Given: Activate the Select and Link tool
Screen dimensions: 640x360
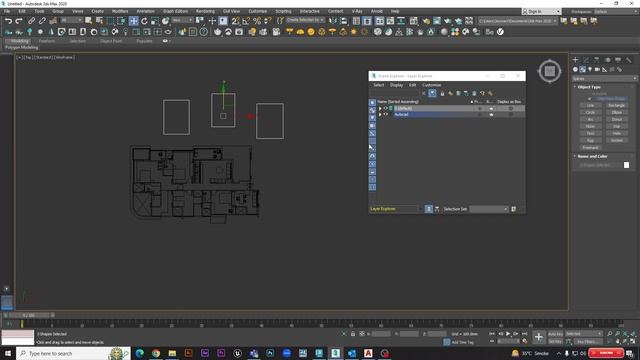Looking at the screenshot, I should click(x=31, y=21).
